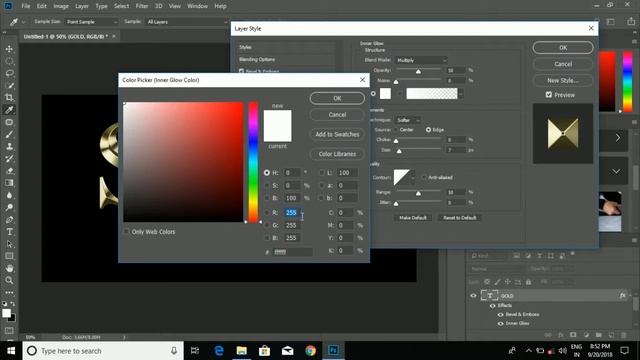Screen dimensions: 640x360
Task: Select the Horizontal Type tool
Action: [9, 232]
